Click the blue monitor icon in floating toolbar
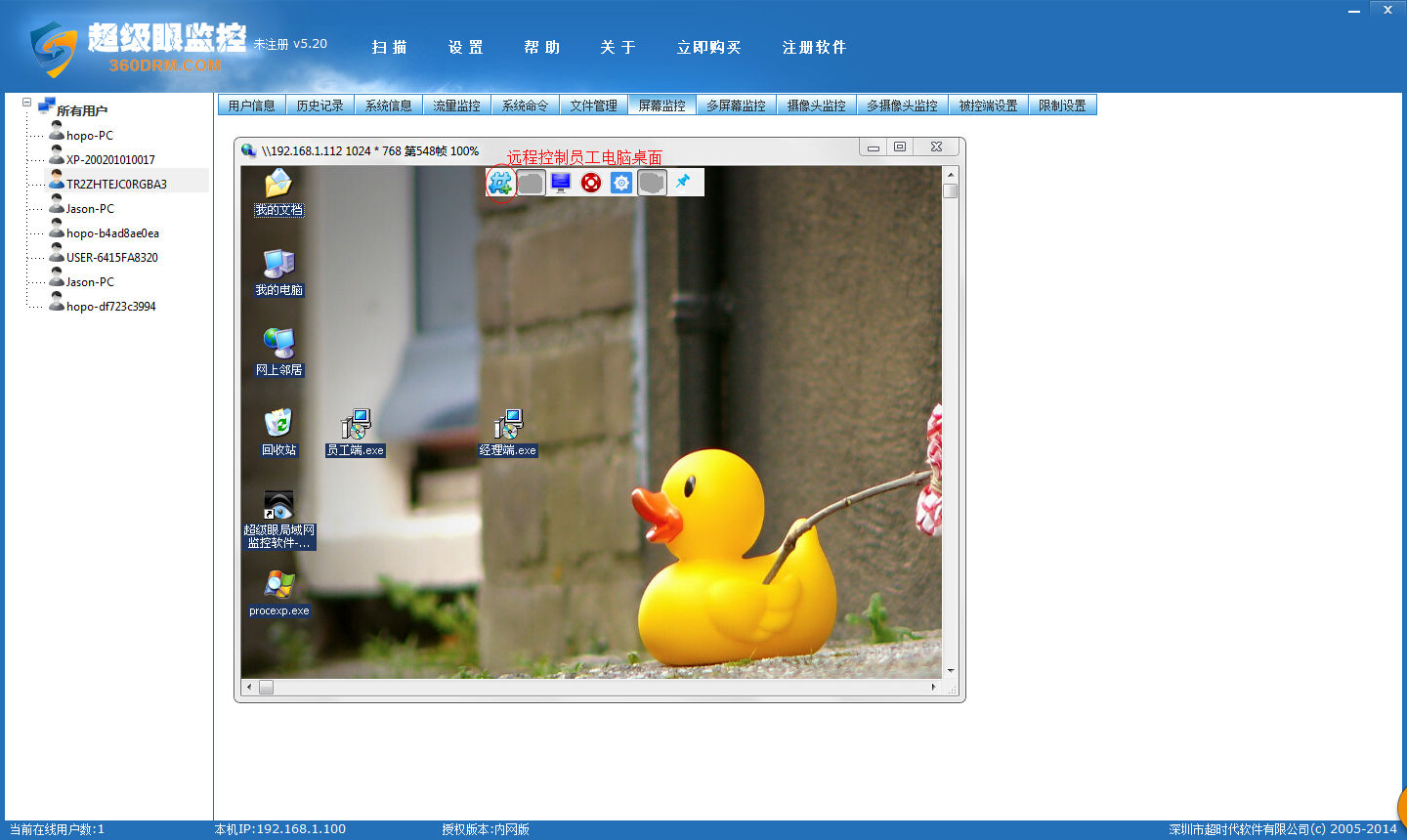Screen dimensions: 1407x840 561,182
